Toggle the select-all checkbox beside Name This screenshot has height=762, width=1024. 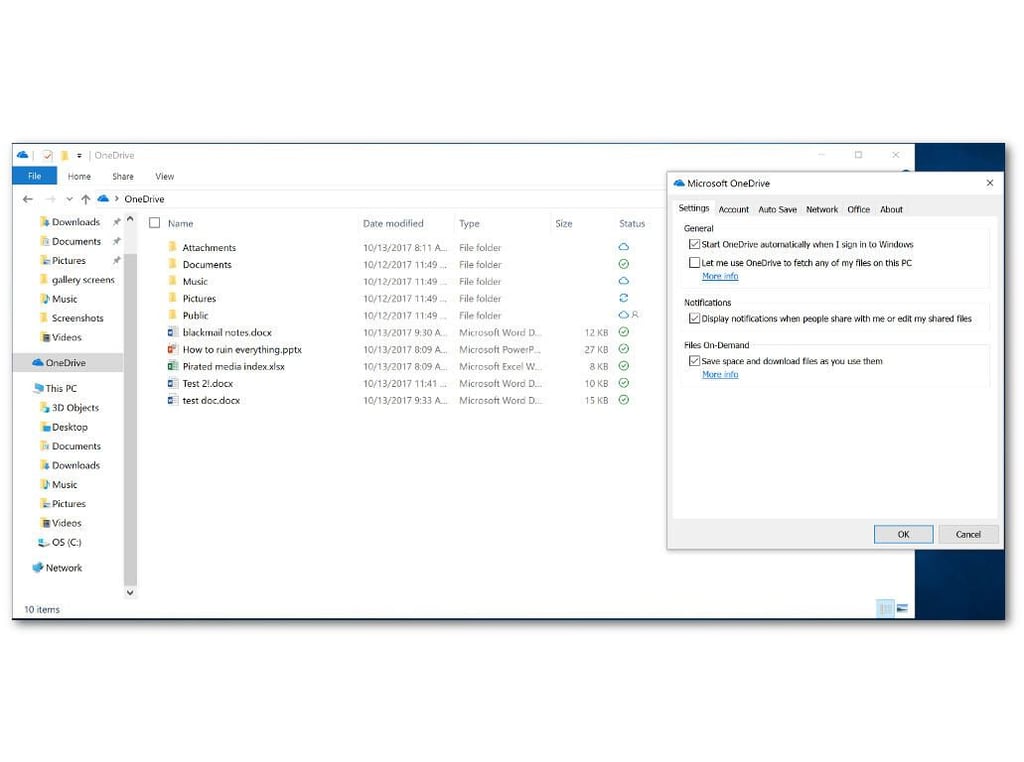click(x=155, y=223)
